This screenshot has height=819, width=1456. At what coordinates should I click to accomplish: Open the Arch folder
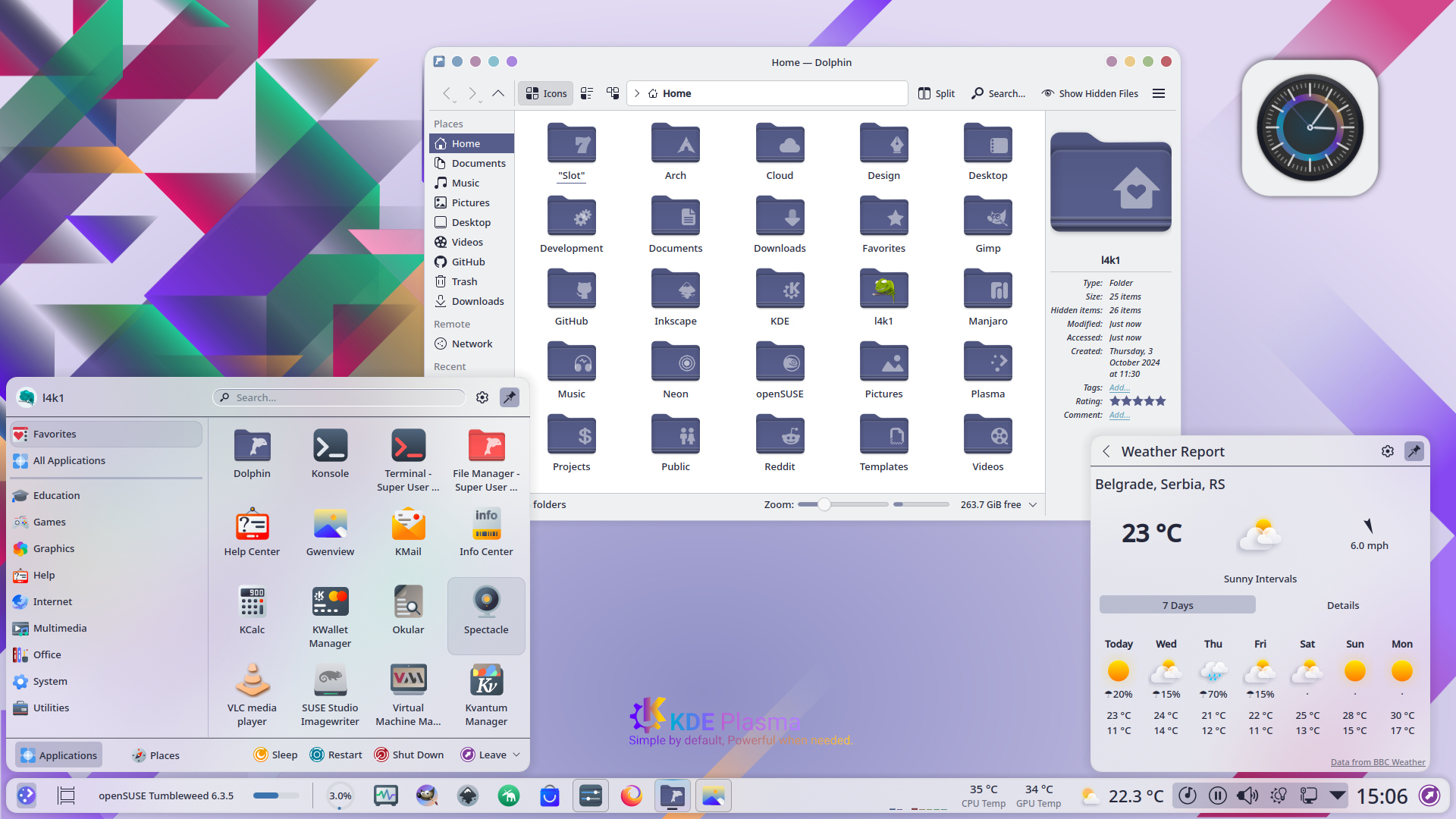(x=676, y=151)
